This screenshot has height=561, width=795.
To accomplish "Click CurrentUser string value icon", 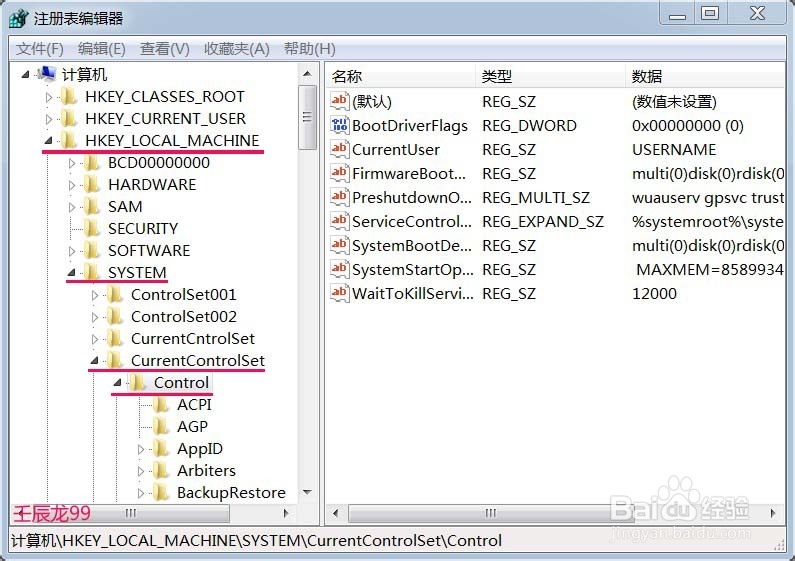I will pos(339,149).
